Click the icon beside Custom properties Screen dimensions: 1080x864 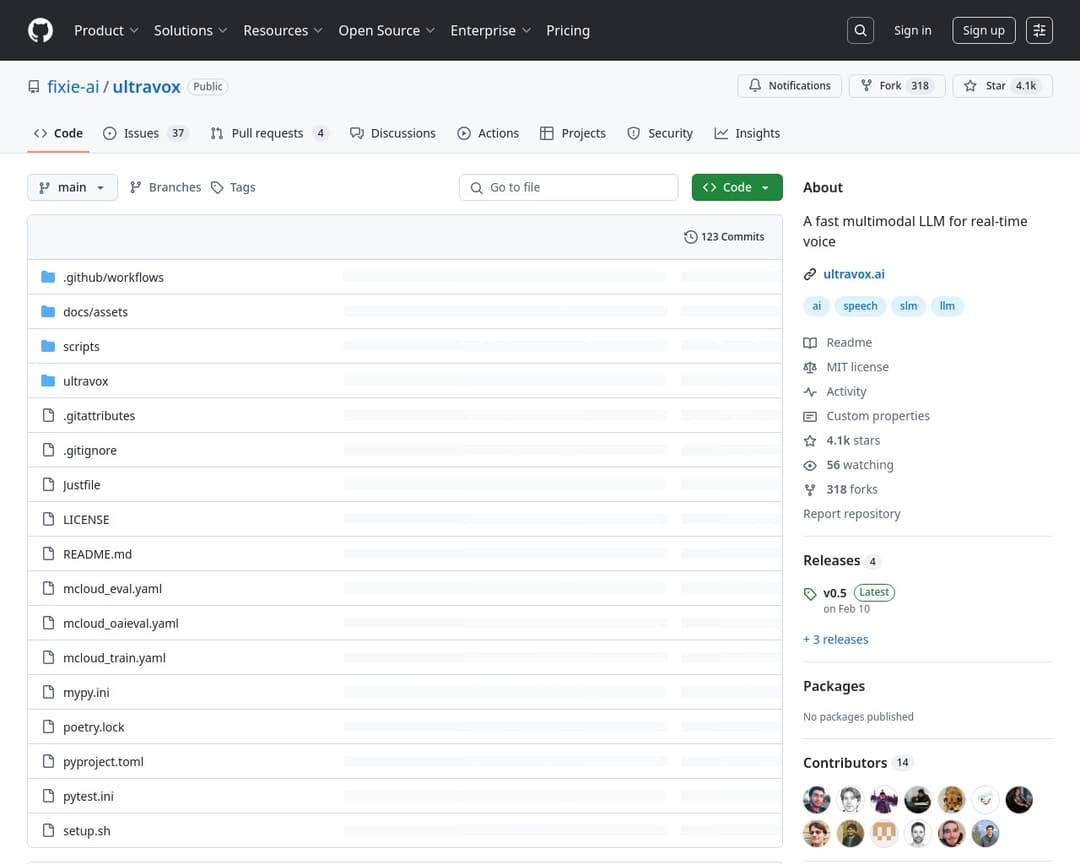[810, 416]
